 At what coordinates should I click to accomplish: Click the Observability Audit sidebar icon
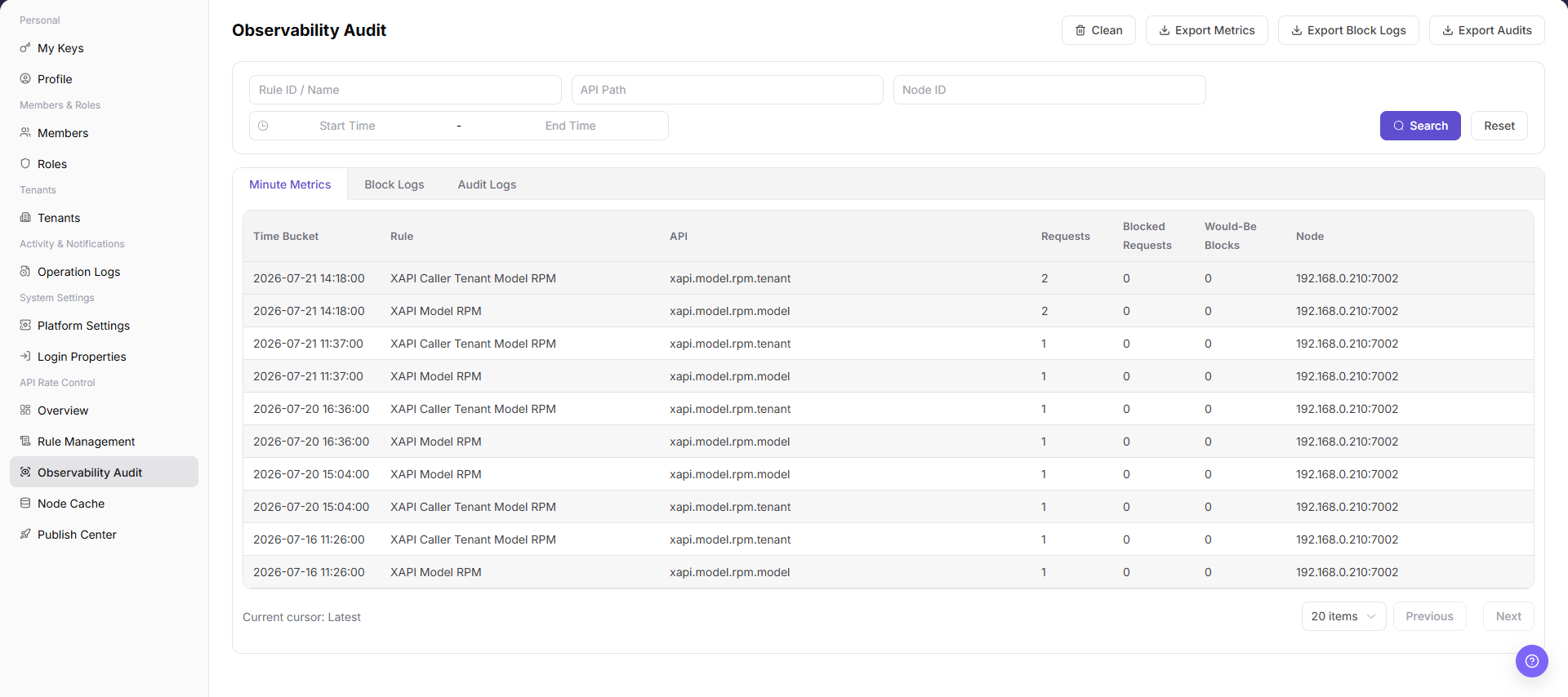tap(25, 472)
